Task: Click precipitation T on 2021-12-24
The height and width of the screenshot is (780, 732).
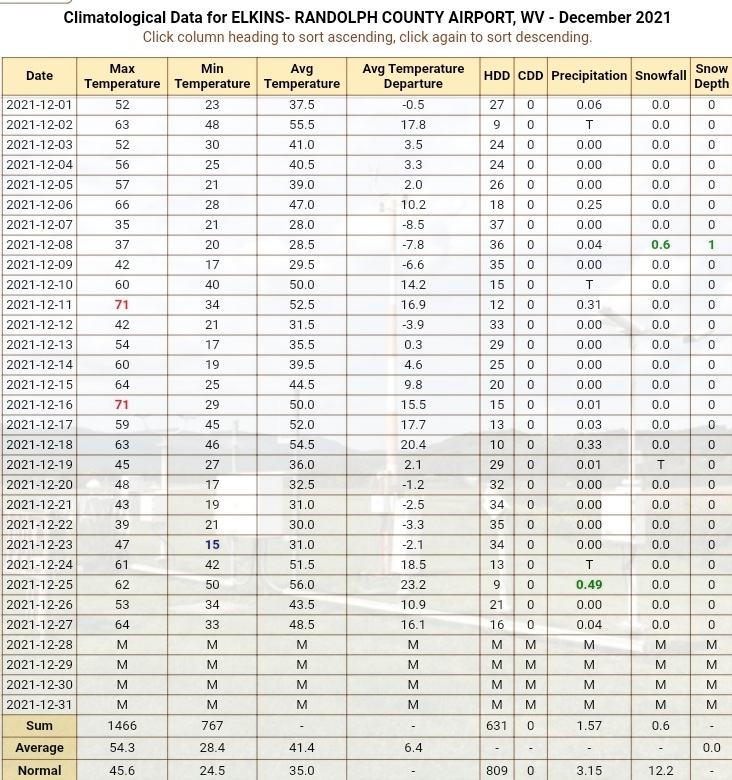Action: point(589,565)
